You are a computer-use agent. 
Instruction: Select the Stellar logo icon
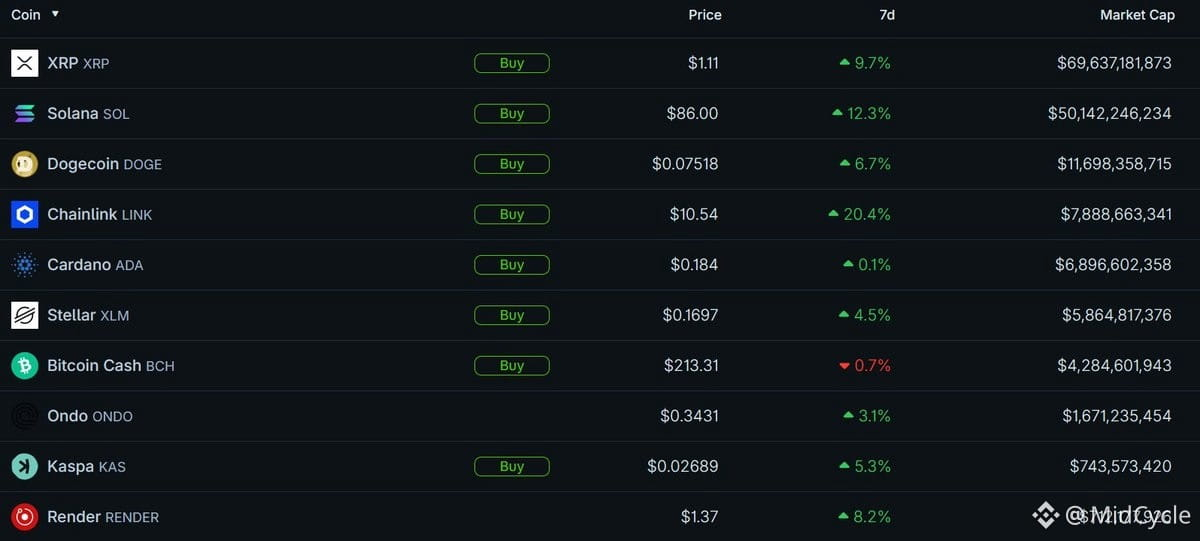tap(24, 315)
